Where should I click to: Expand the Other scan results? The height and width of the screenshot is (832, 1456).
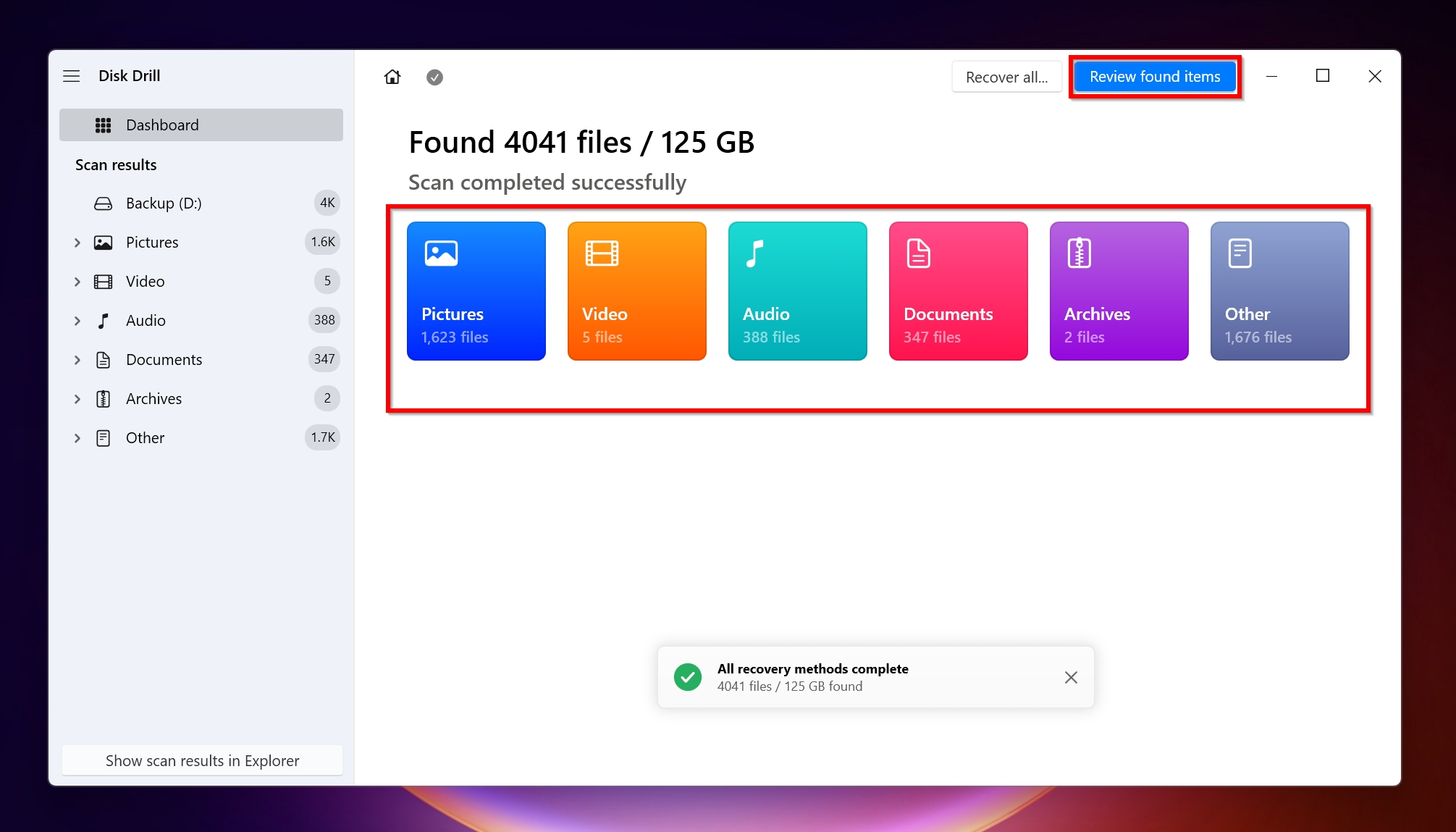click(x=78, y=437)
